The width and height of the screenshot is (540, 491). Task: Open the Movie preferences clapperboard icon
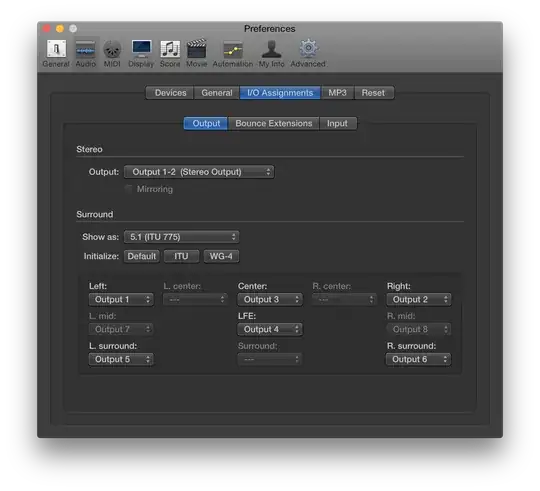click(x=196, y=53)
